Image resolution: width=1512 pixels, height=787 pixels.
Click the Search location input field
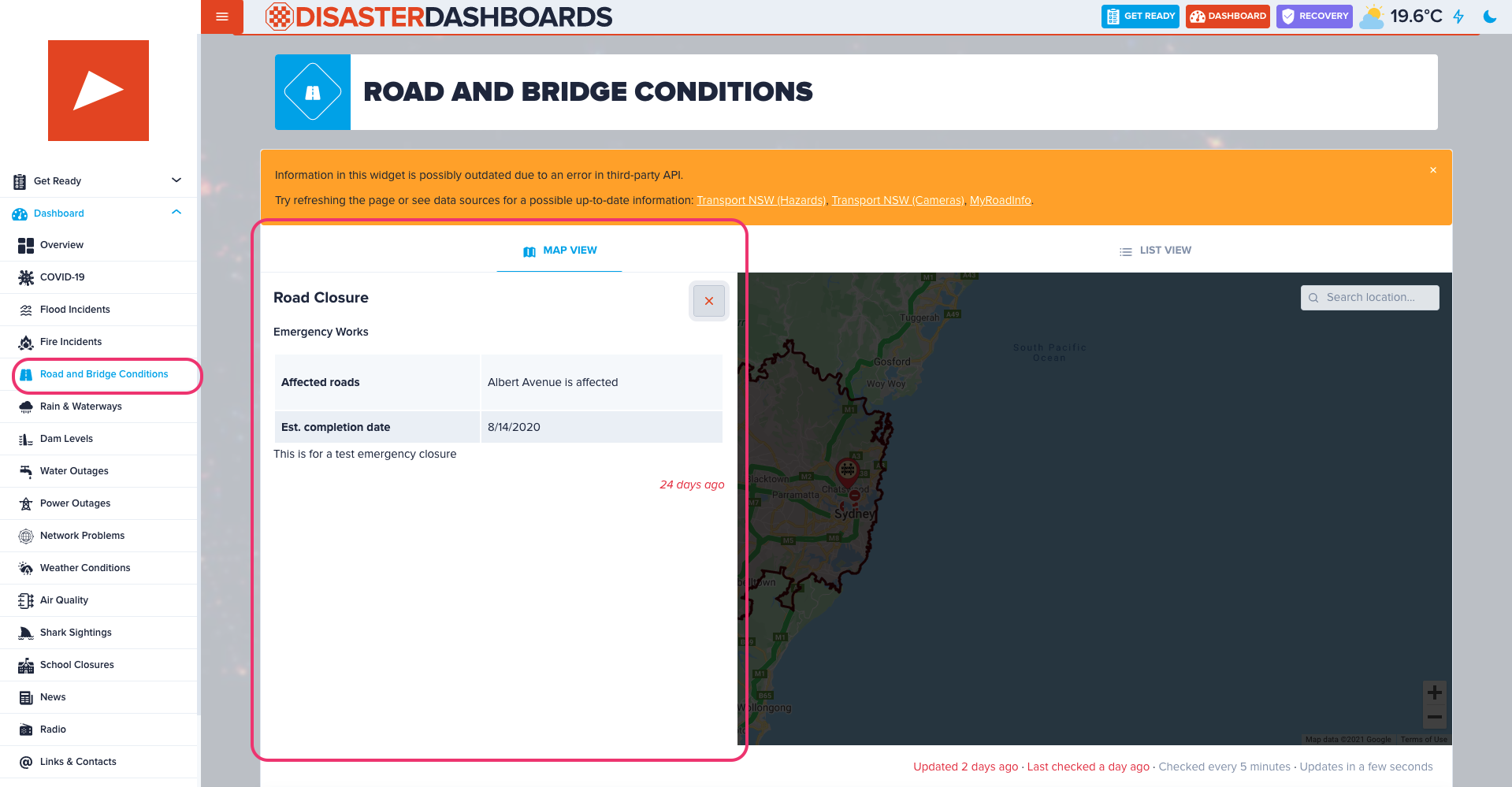[1370, 298]
